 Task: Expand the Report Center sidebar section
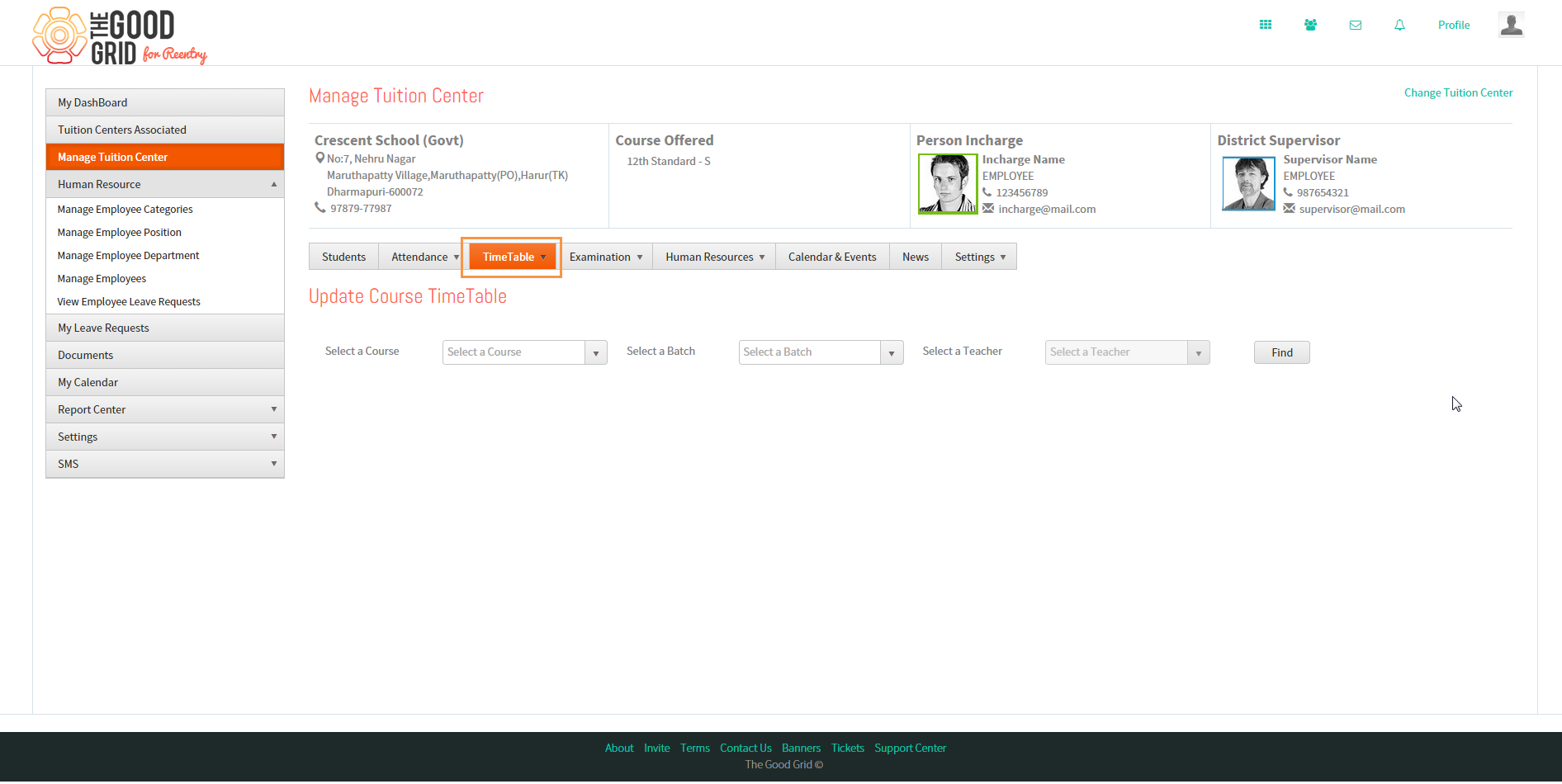(165, 409)
